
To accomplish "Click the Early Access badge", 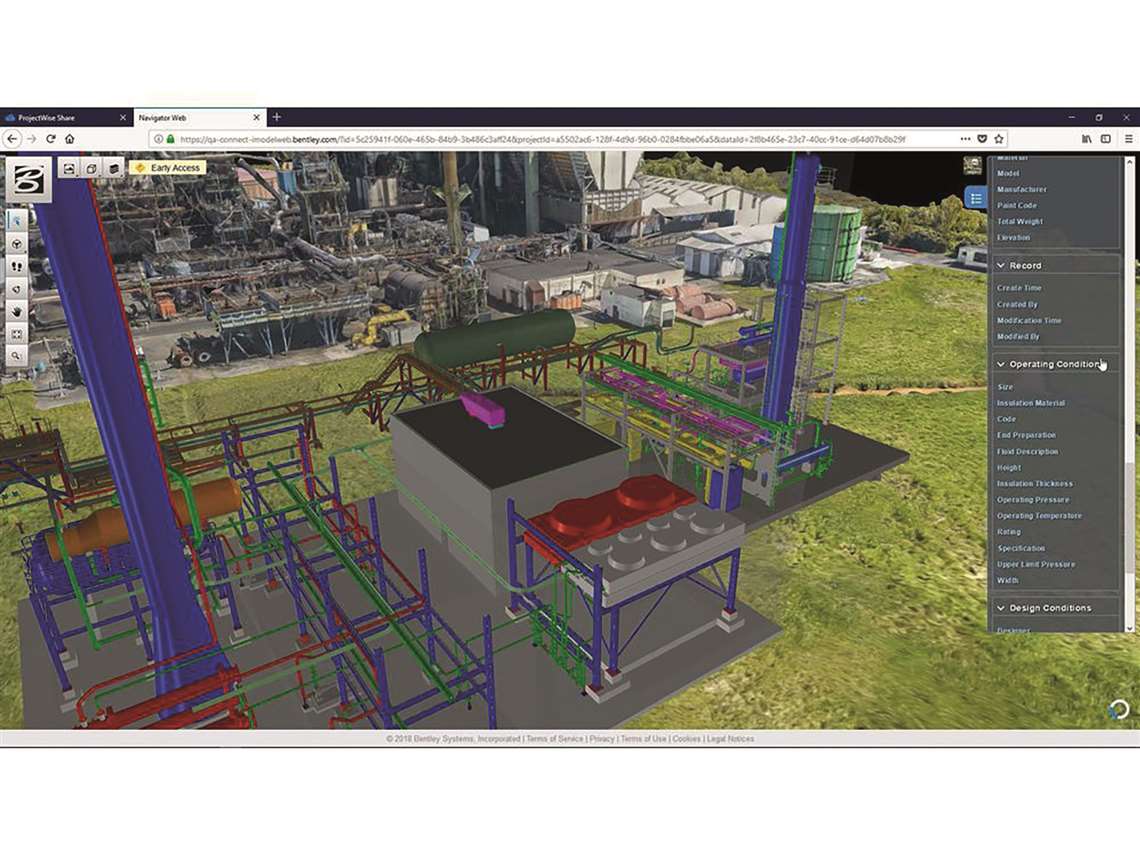I will tap(168, 168).
